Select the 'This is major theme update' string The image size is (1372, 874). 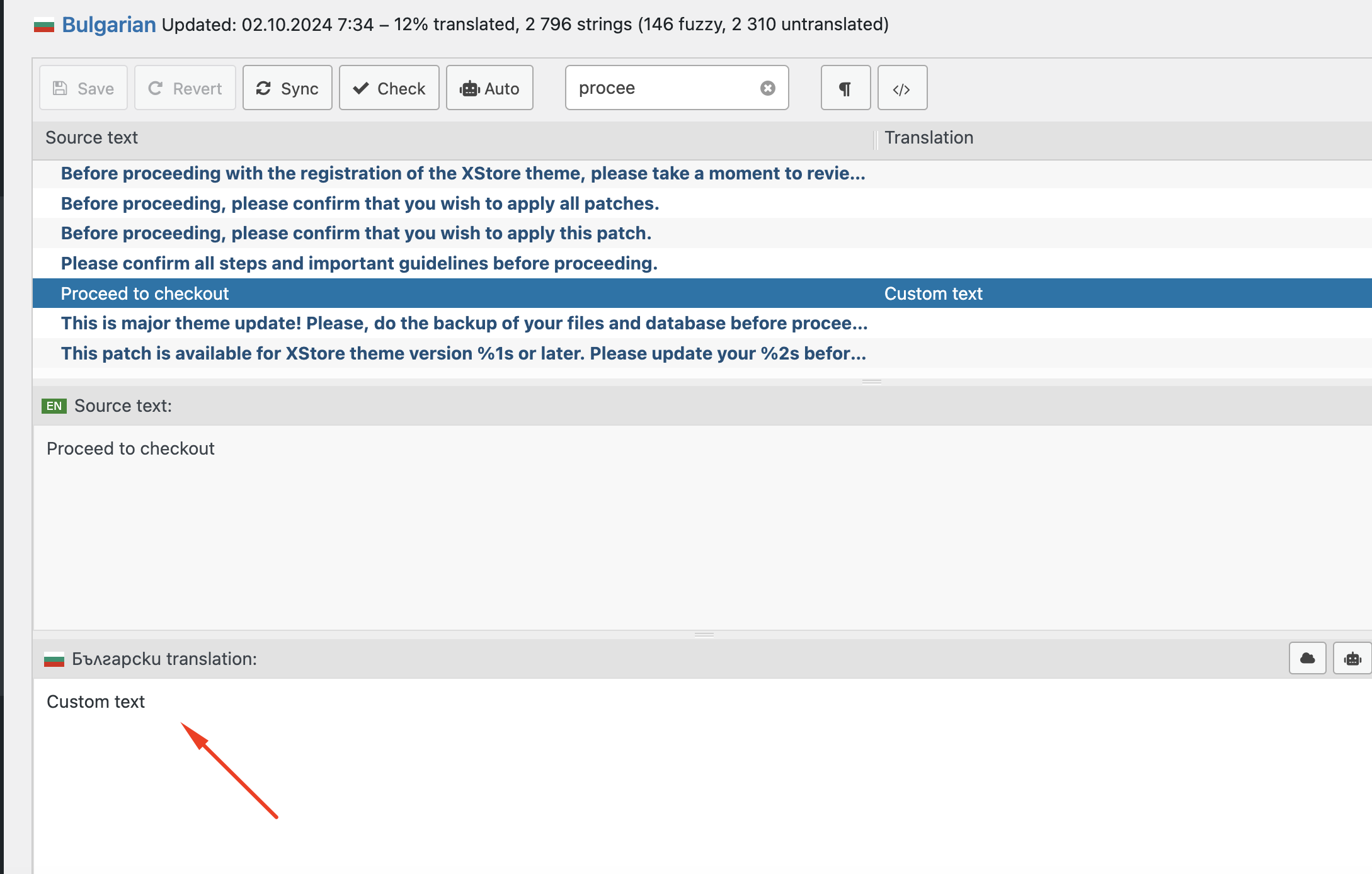(x=464, y=323)
